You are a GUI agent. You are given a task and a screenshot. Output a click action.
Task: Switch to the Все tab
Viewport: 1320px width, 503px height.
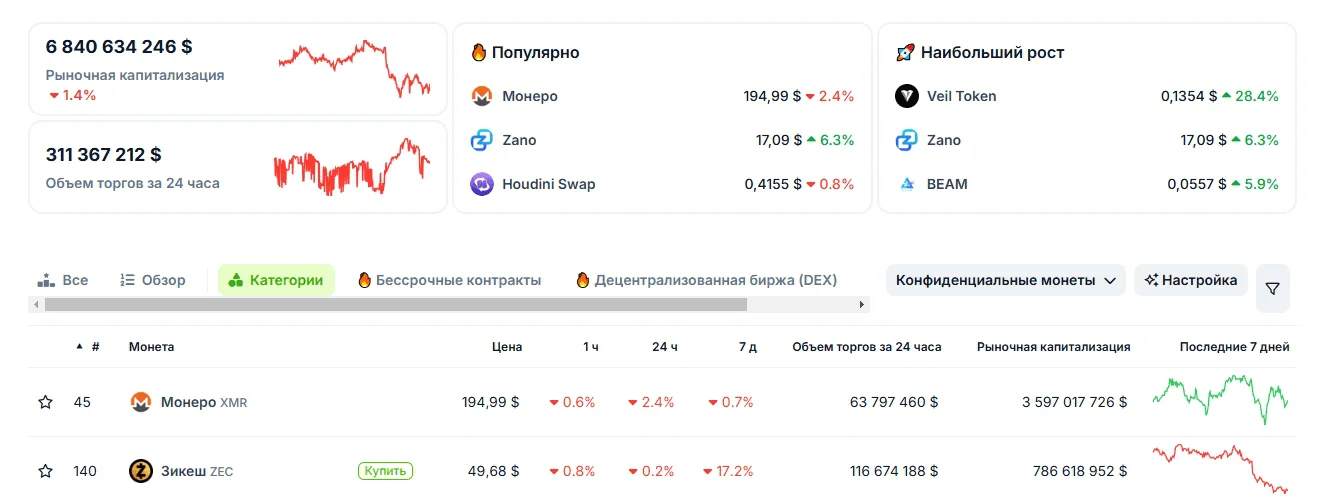click(x=63, y=280)
